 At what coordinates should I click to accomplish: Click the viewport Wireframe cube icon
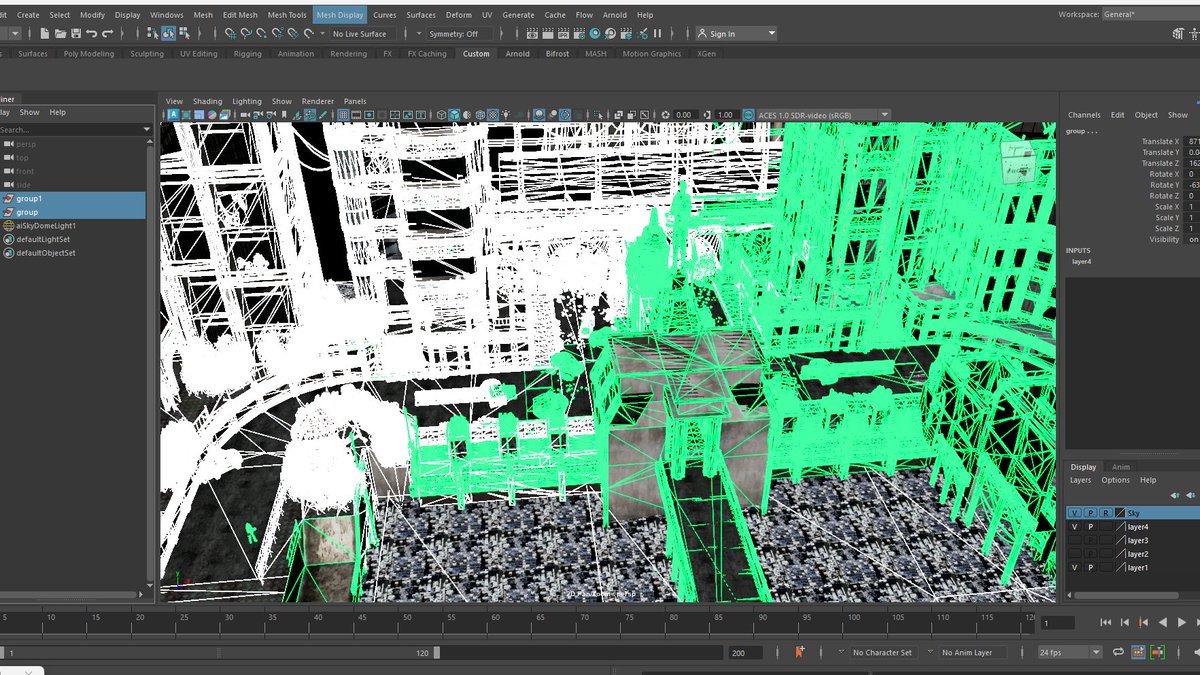point(442,114)
